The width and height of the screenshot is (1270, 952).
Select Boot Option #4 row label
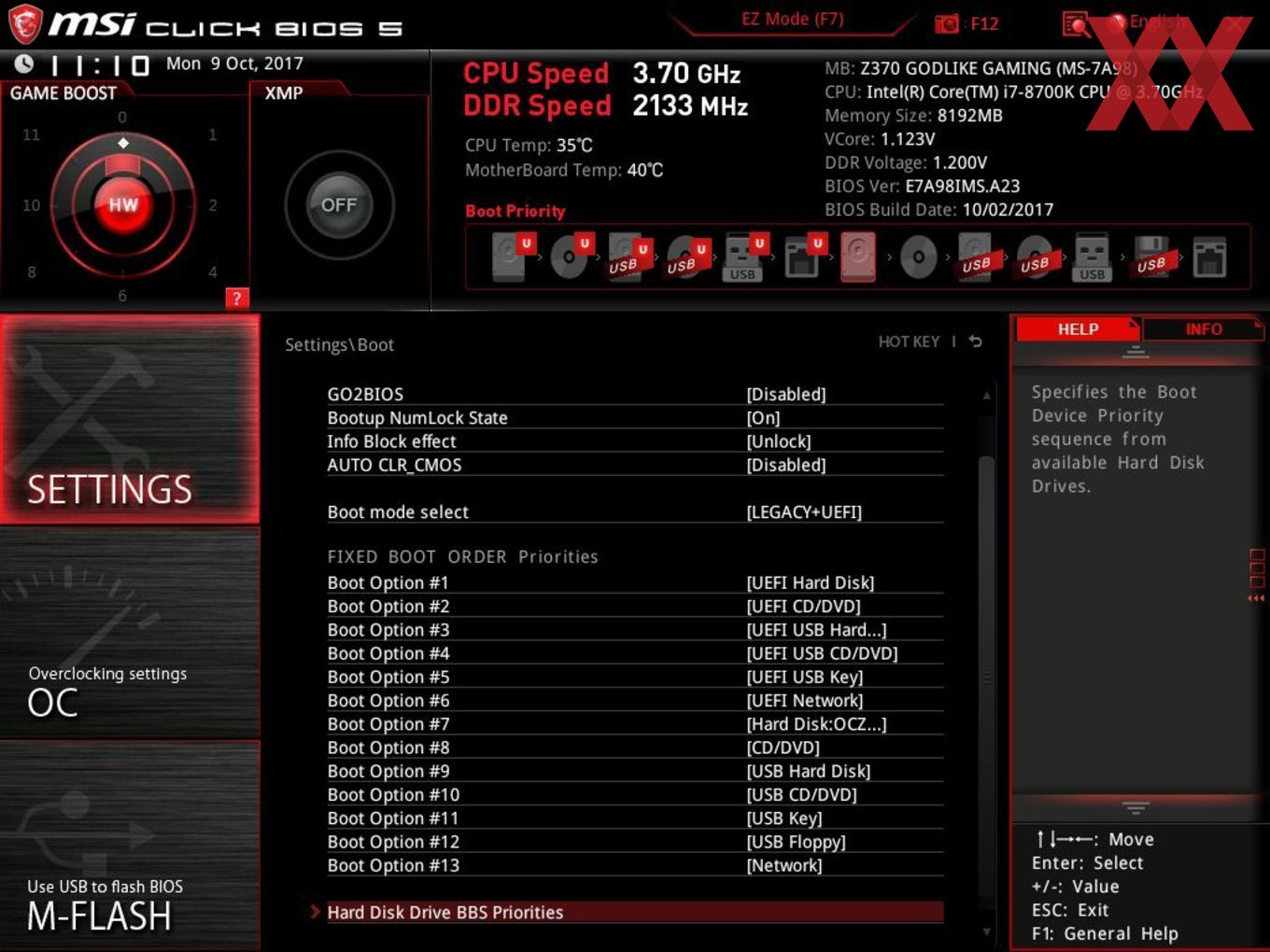(x=388, y=653)
